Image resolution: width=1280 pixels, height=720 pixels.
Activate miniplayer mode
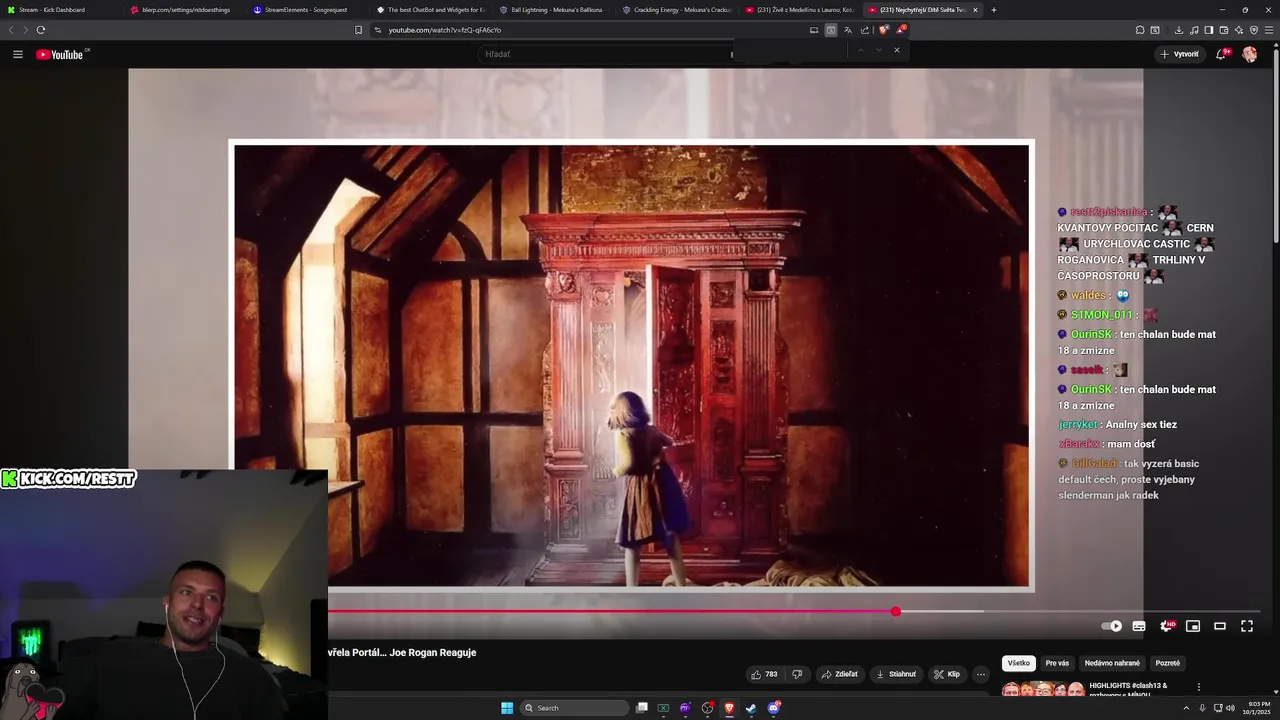(1193, 626)
